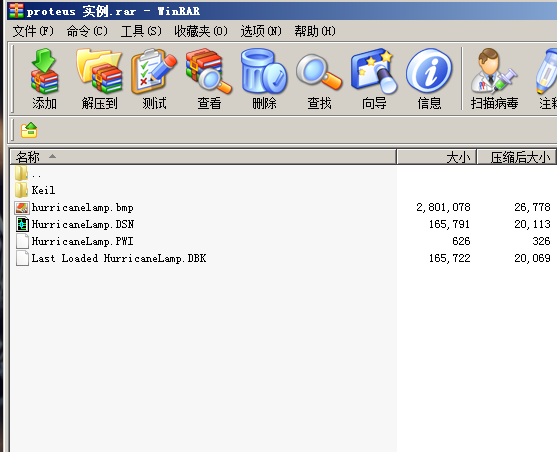Open the 命令(C) menu
The height and width of the screenshot is (452, 557).
pos(87,31)
